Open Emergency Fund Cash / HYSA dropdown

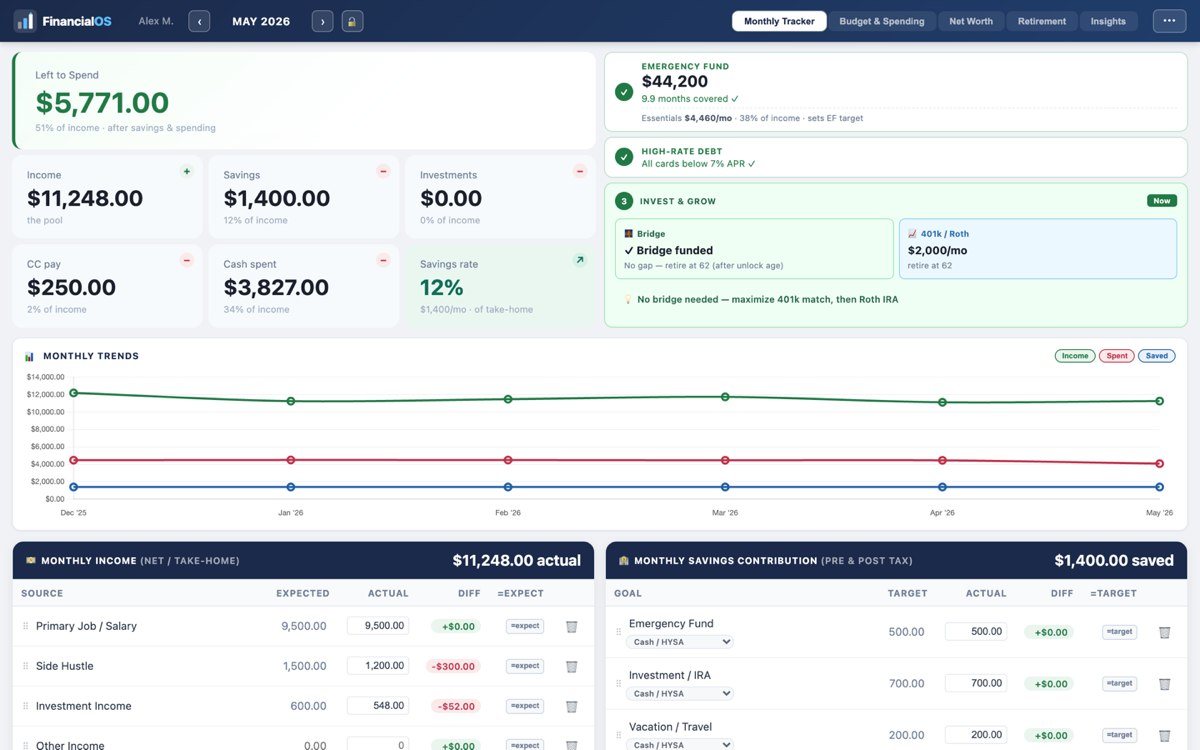[x=680, y=642]
